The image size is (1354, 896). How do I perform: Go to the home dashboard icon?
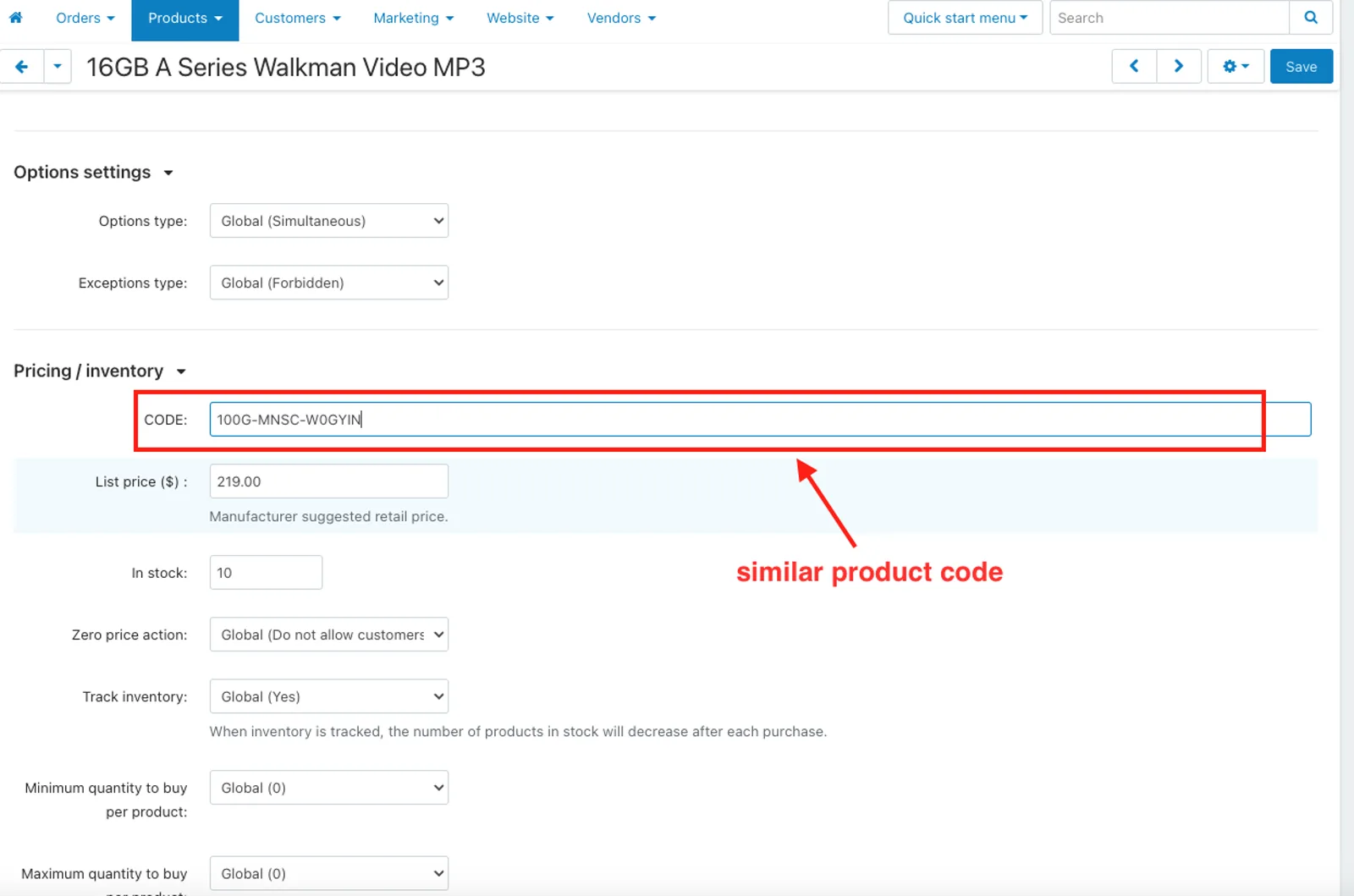pyautogui.click(x=15, y=18)
